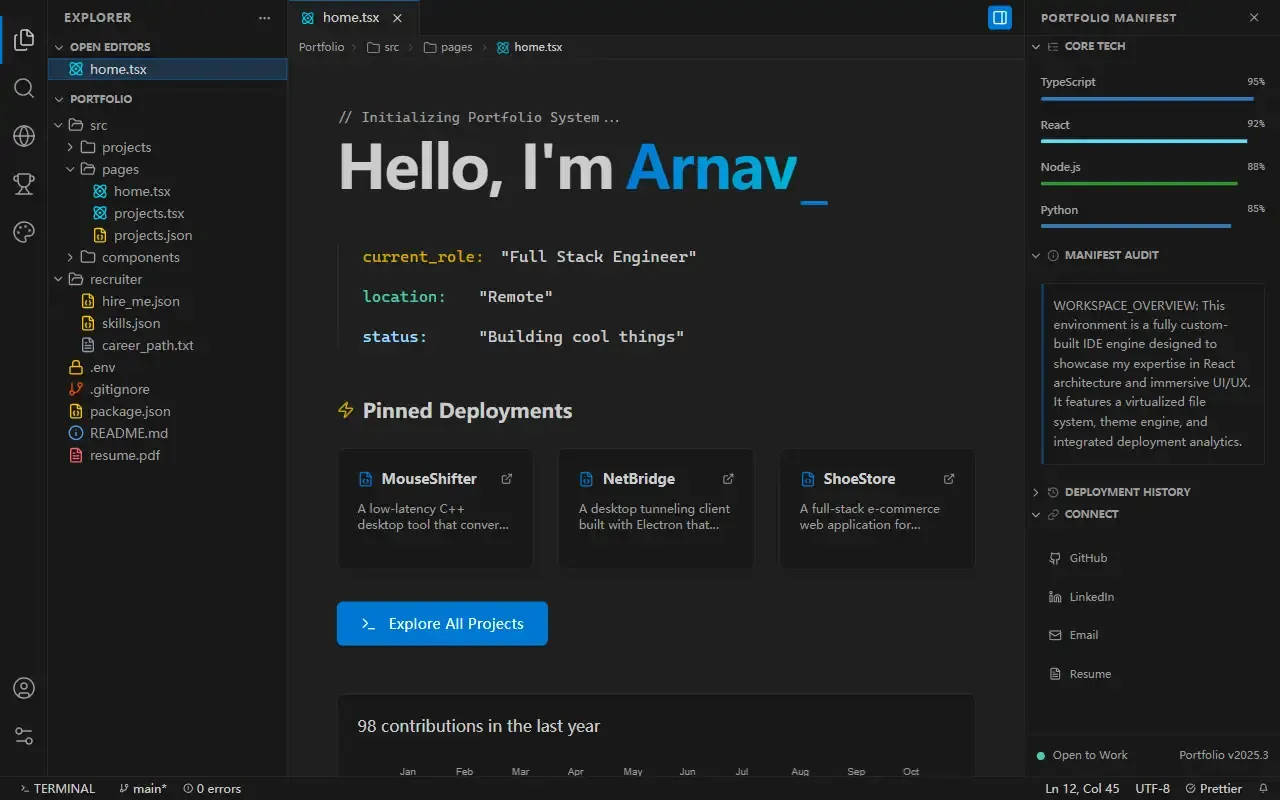Viewport: 1280px width, 800px height.
Task: Open the trophy achievements icon
Action: click(x=24, y=184)
